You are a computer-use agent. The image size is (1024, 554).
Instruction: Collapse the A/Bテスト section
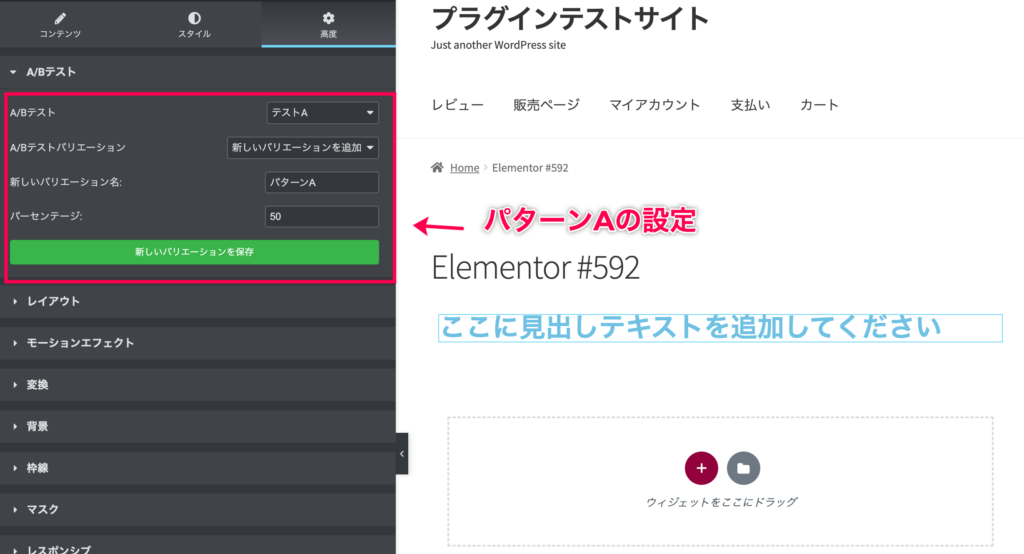pyautogui.click(x=197, y=72)
